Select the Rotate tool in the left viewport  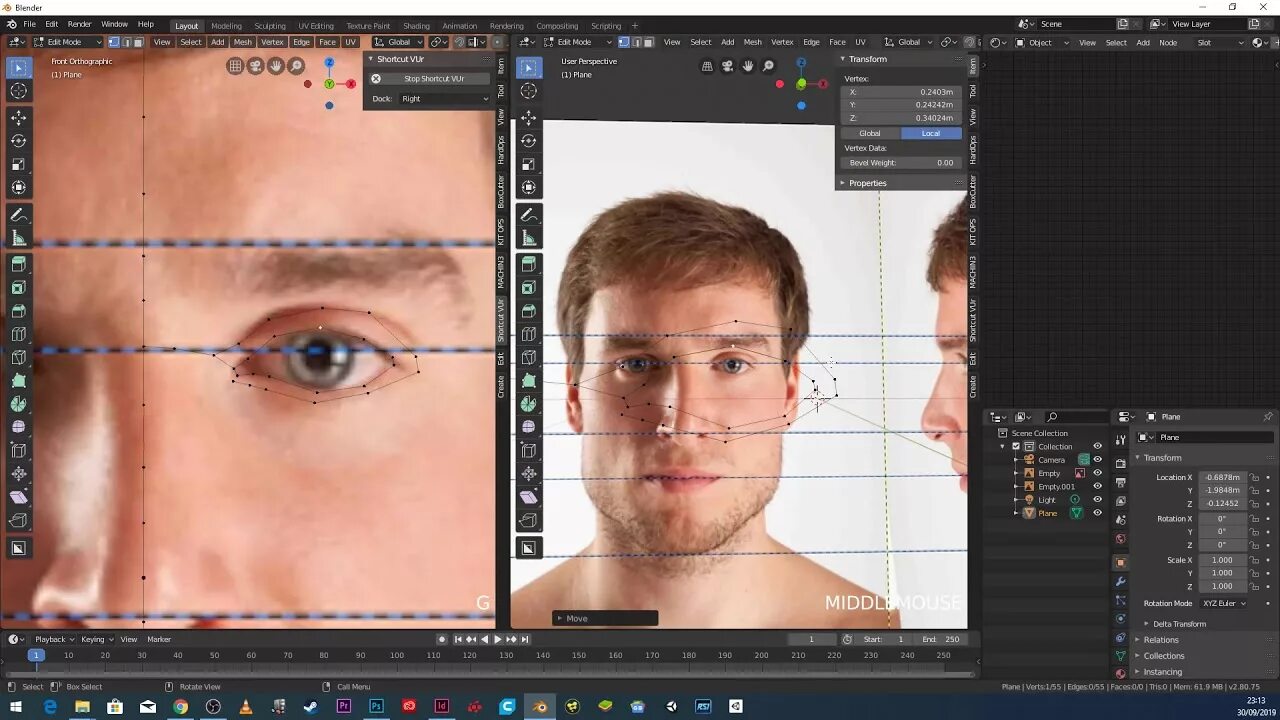pos(18,141)
